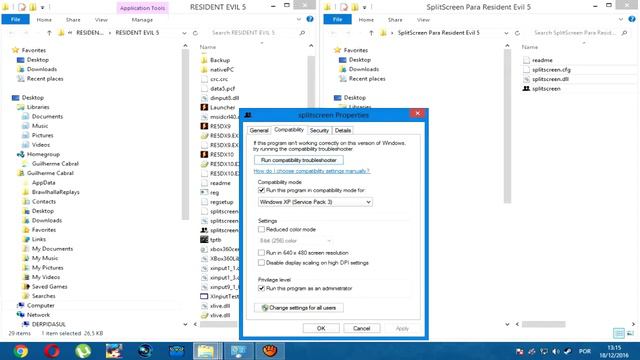Refresh the SplitScreen folder view

(x=517, y=33)
